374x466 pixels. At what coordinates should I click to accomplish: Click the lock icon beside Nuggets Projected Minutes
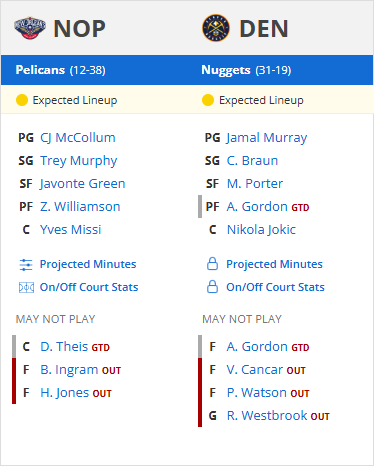[x=212, y=264]
